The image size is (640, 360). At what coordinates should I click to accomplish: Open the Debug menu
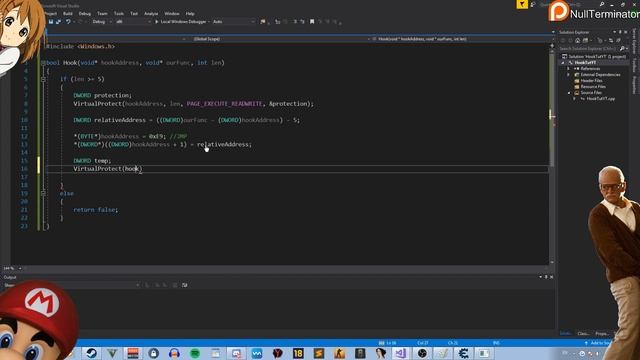tap(84, 13)
